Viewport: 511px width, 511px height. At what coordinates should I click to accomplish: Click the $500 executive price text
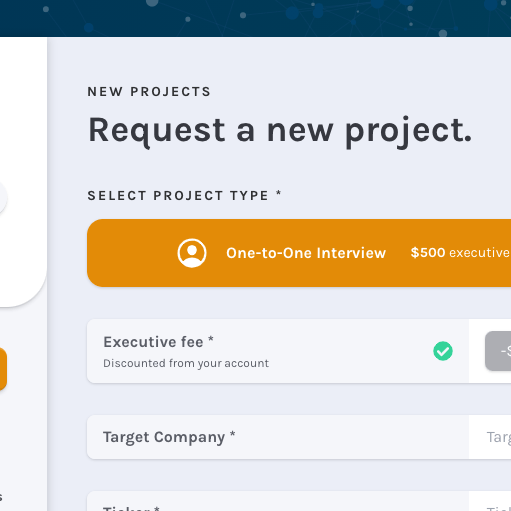[x=460, y=253]
